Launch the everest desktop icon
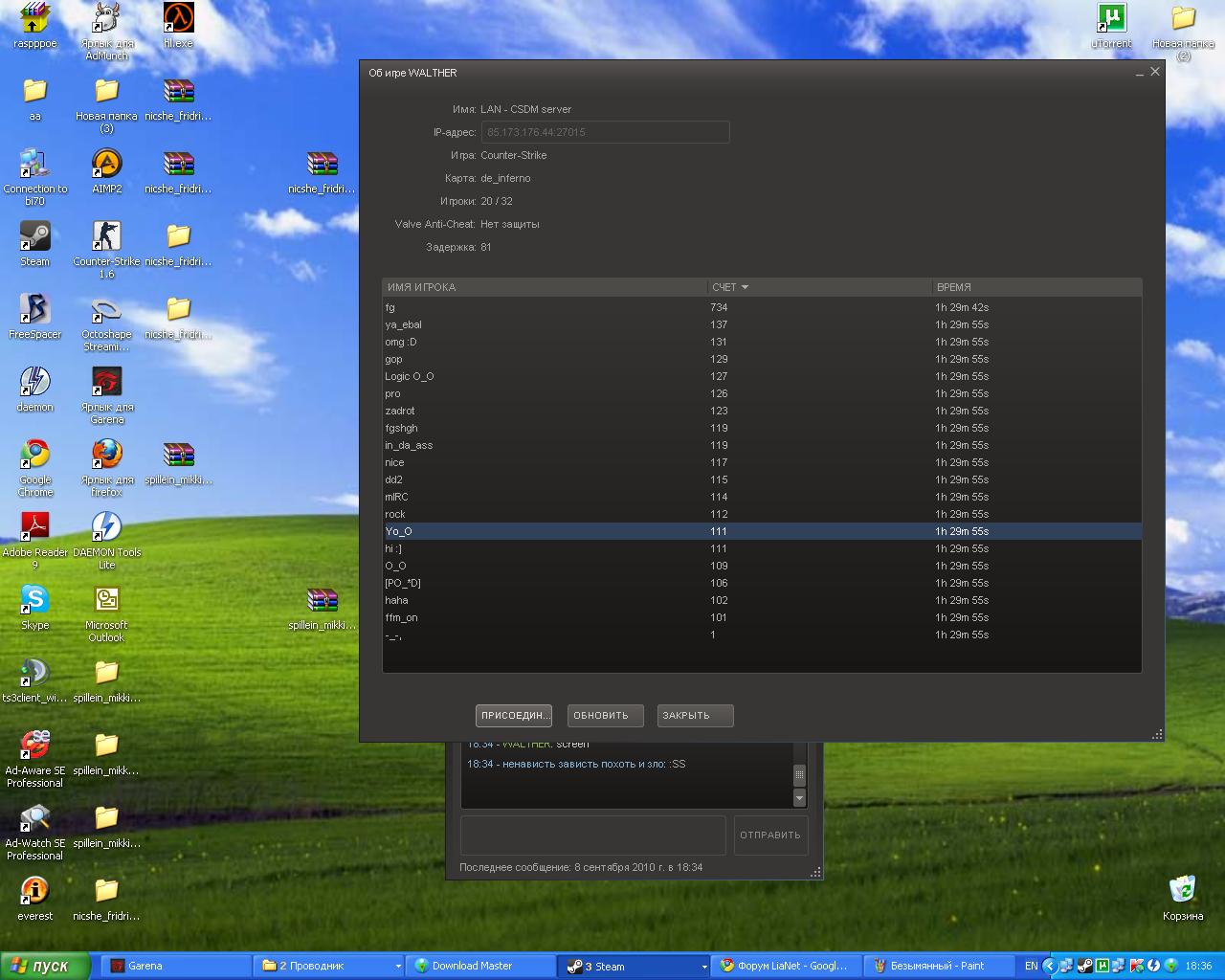Screen dimensions: 1225x980 tap(35, 899)
